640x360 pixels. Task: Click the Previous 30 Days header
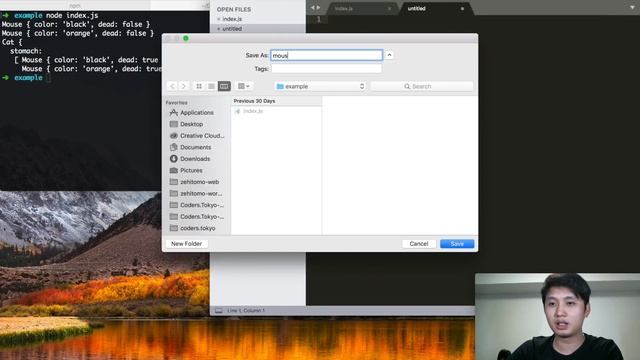coord(254,101)
